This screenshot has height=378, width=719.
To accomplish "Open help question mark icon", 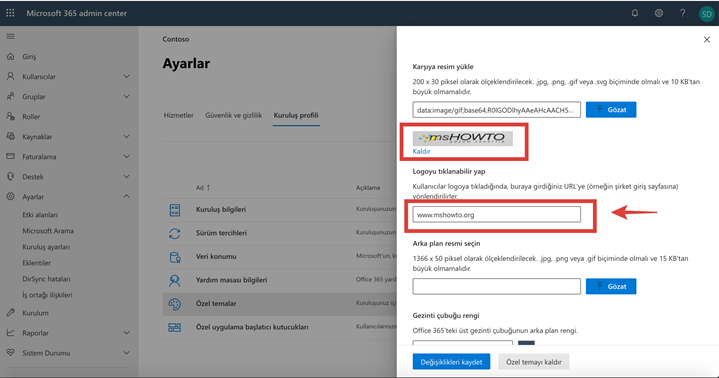I will [682, 13].
